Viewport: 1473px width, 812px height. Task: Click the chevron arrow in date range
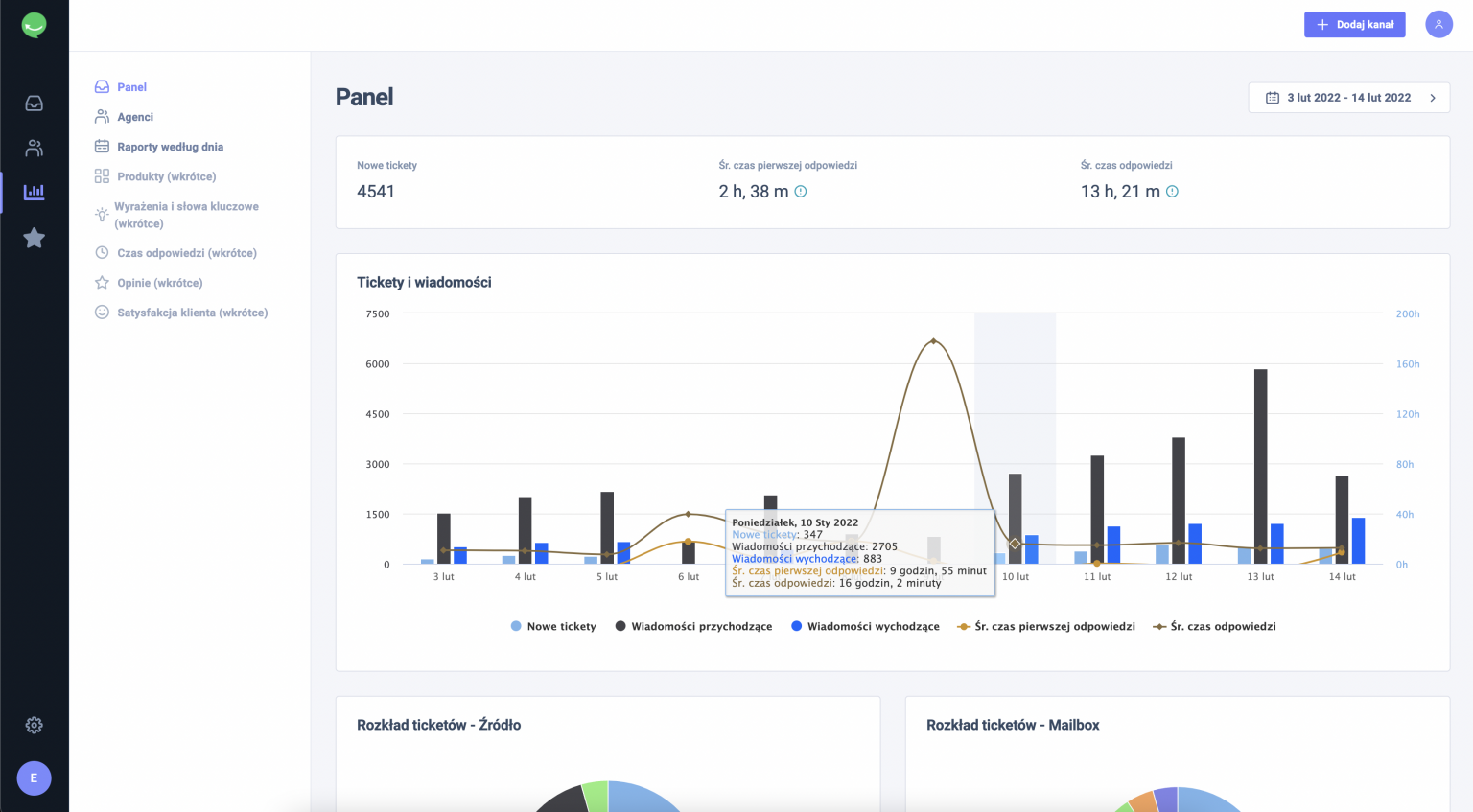(x=1433, y=98)
